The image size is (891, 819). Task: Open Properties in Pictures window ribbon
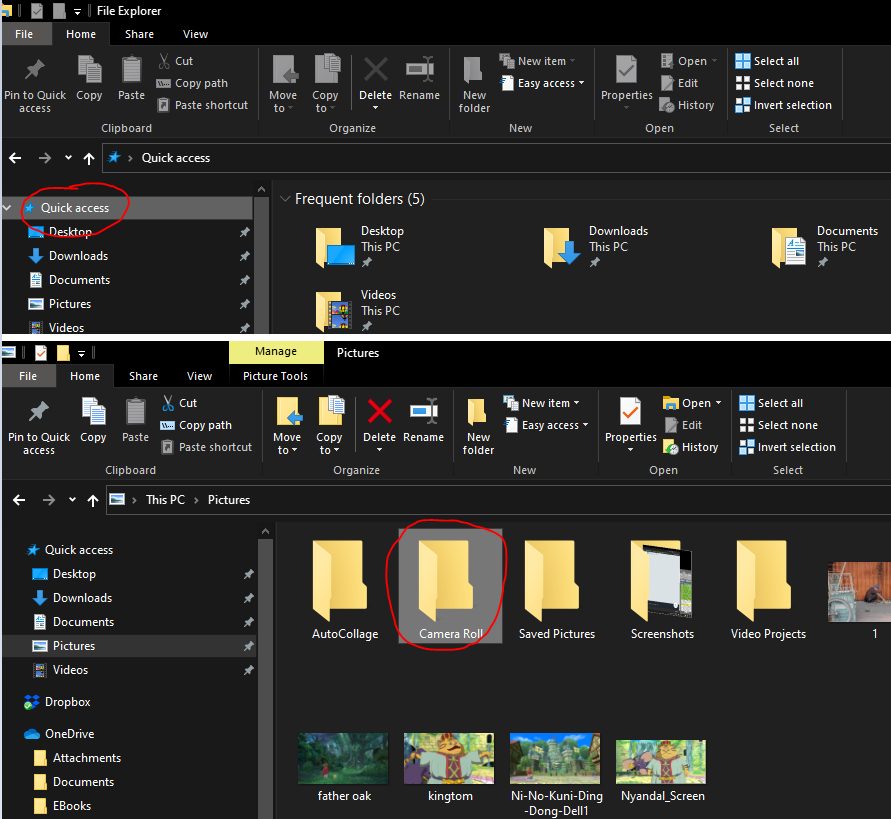coord(631,423)
